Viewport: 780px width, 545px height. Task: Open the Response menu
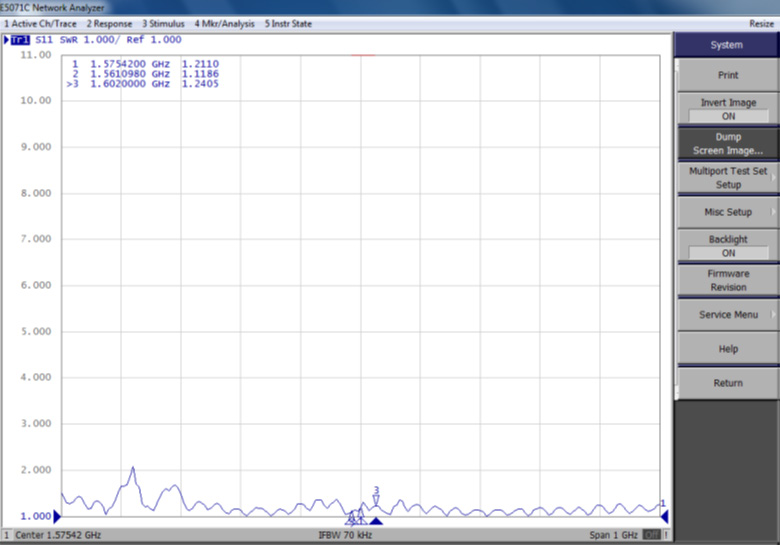tap(109, 23)
